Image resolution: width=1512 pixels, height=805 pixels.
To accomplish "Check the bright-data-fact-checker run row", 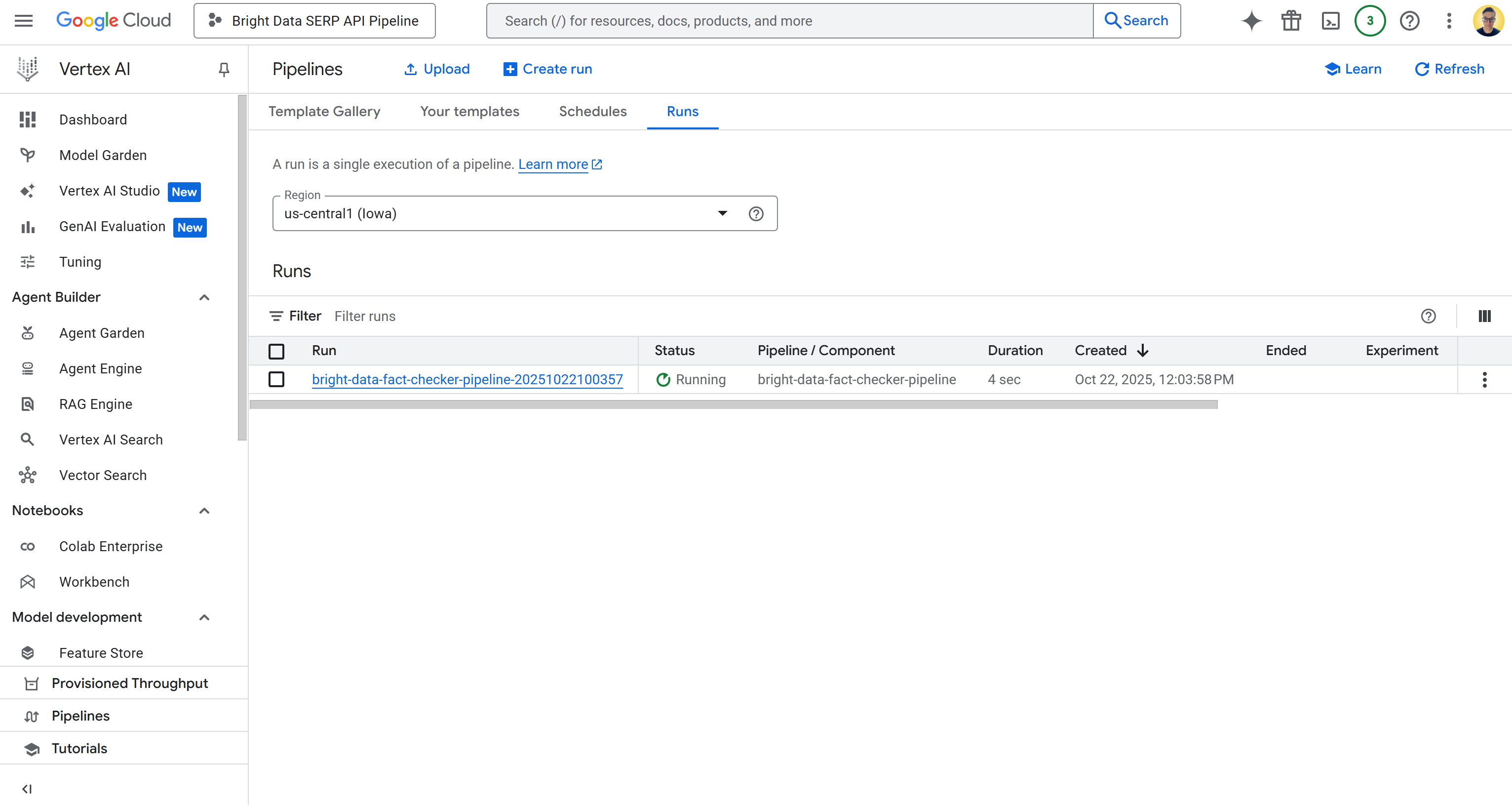I will (x=276, y=379).
